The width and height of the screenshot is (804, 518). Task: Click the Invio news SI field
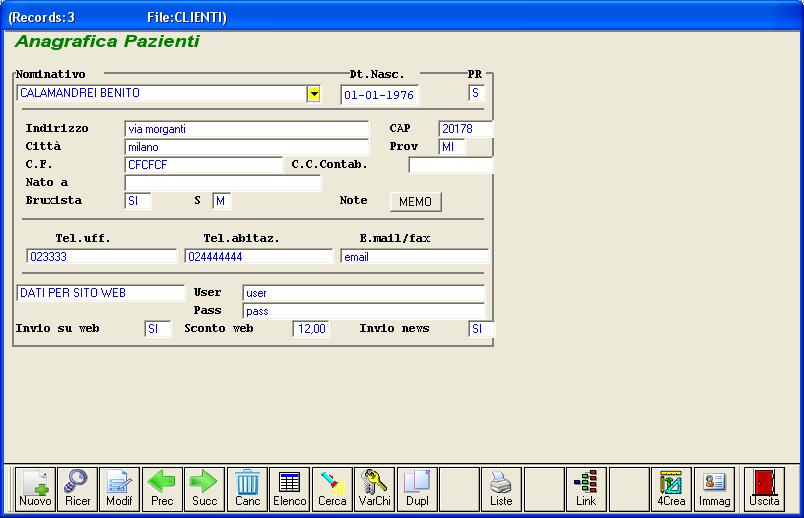[x=481, y=329]
